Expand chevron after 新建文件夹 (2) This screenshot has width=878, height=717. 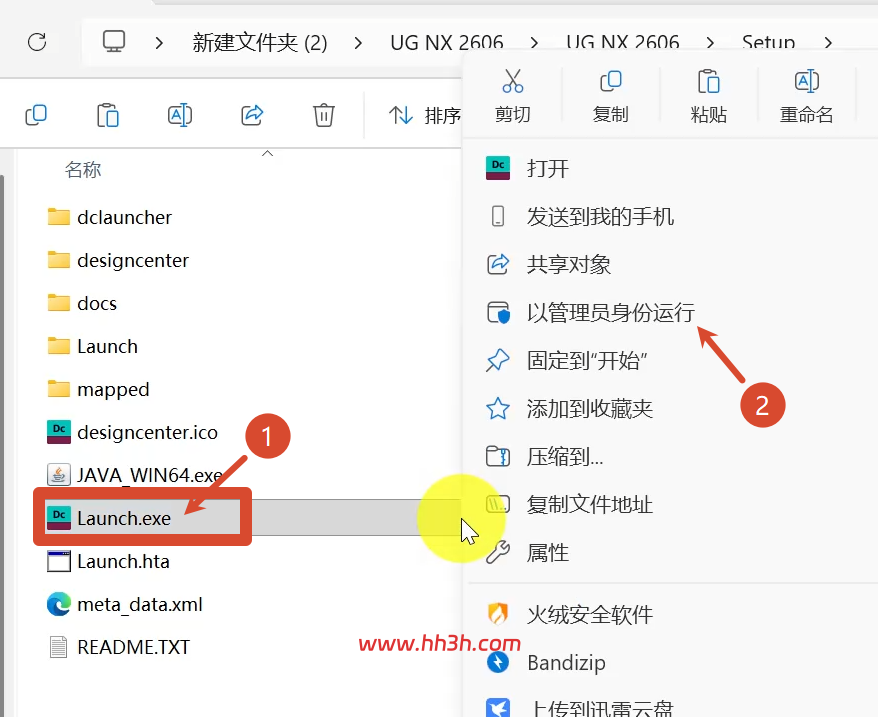pos(358,43)
